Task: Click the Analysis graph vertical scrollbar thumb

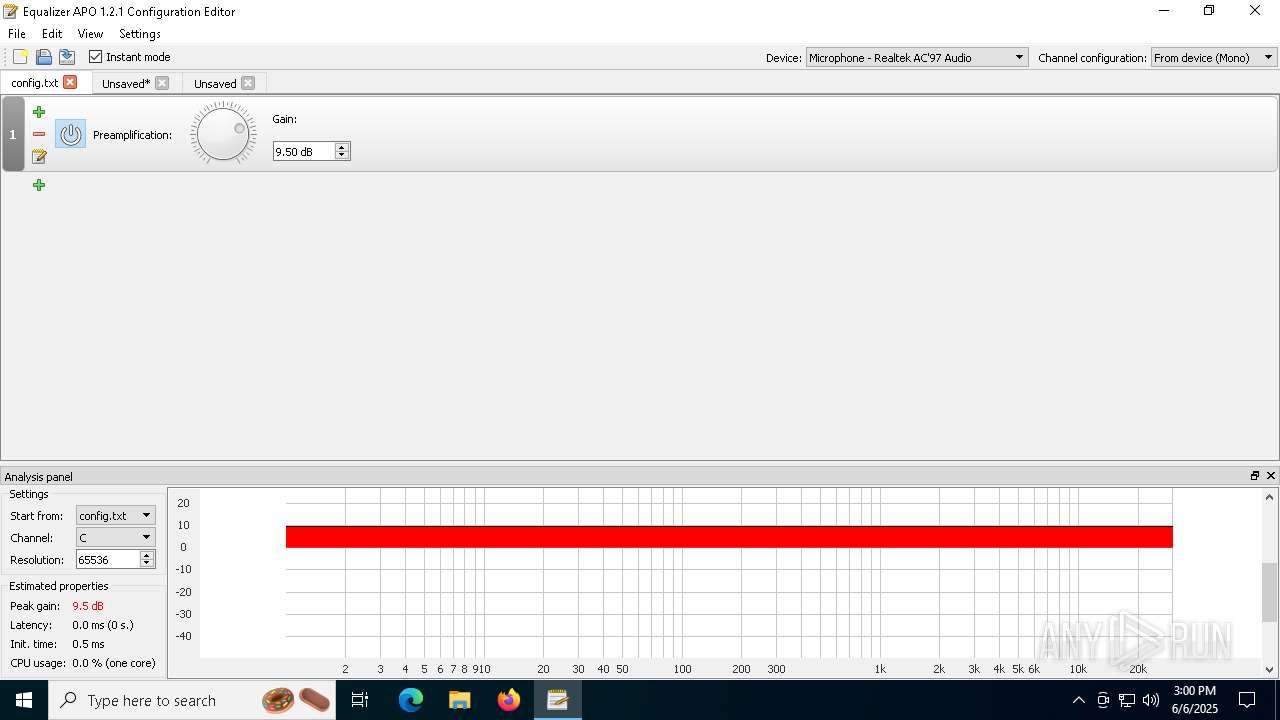Action: (x=1270, y=592)
